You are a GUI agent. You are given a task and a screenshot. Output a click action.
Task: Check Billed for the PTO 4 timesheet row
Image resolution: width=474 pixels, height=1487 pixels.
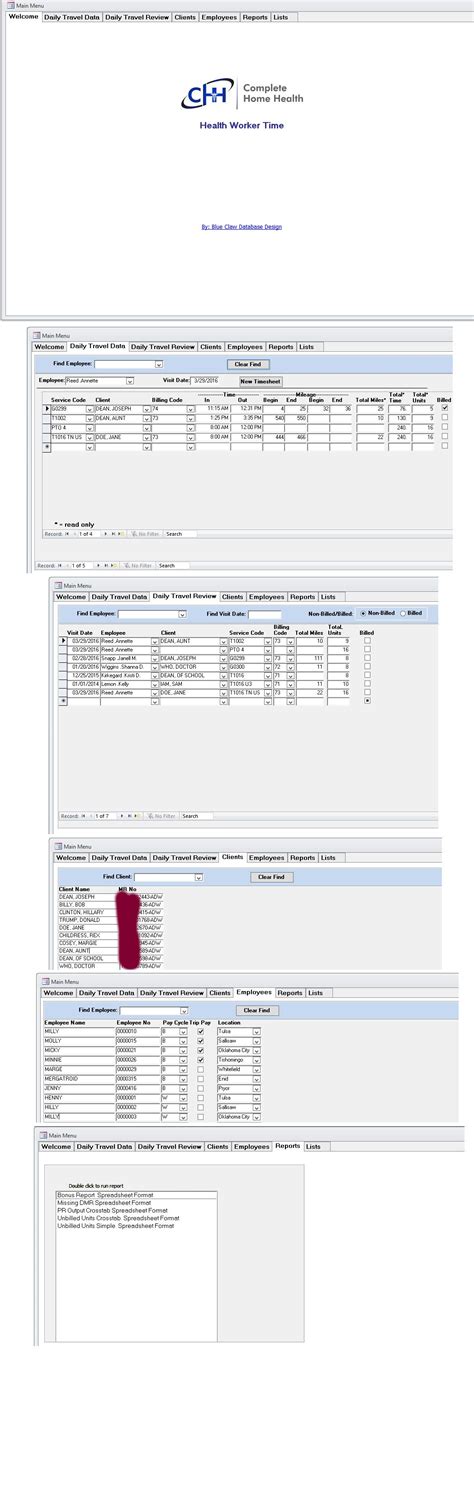click(445, 427)
